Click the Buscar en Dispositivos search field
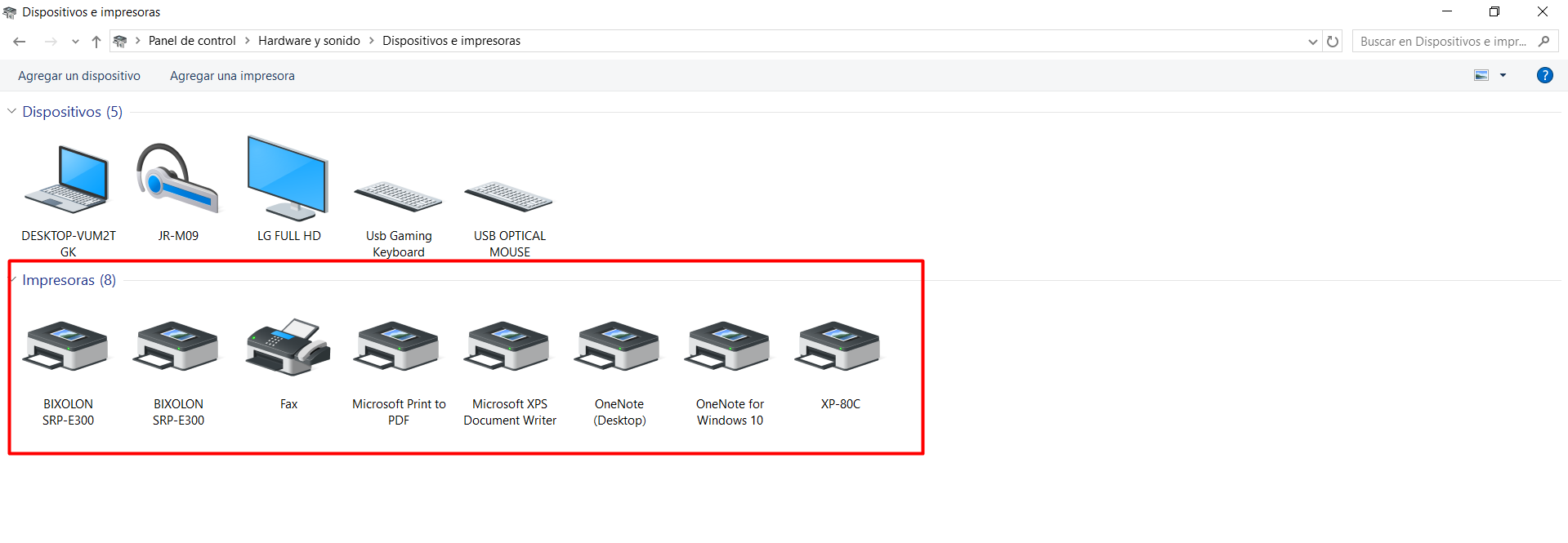The width and height of the screenshot is (1568, 543). (x=1443, y=42)
